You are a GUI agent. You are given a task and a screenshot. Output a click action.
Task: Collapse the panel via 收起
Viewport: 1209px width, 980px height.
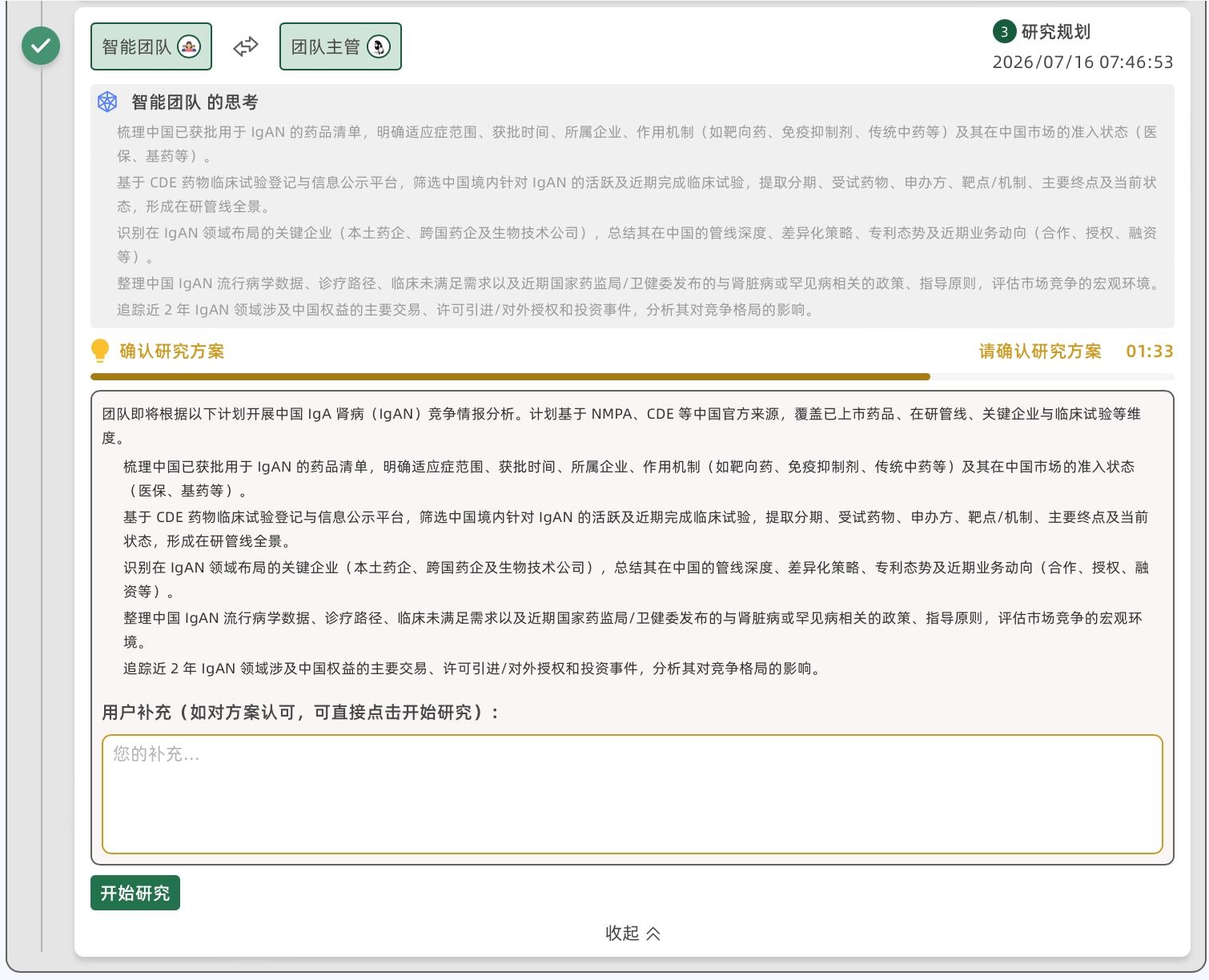[633, 934]
